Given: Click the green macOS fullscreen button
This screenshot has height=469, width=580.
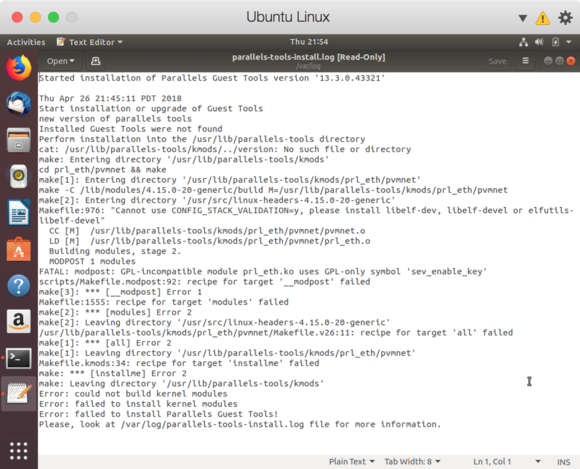Looking at the screenshot, I should [54, 17].
